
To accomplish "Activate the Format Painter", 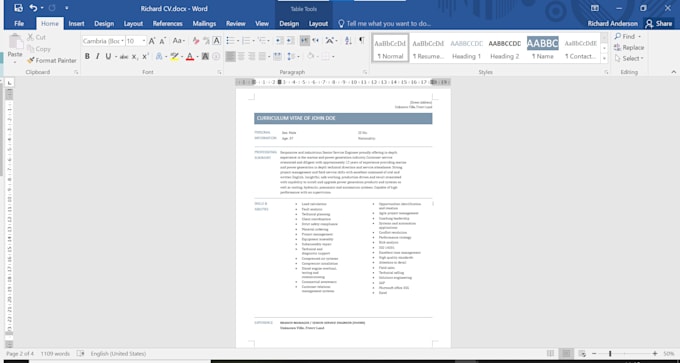I will 52,60.
